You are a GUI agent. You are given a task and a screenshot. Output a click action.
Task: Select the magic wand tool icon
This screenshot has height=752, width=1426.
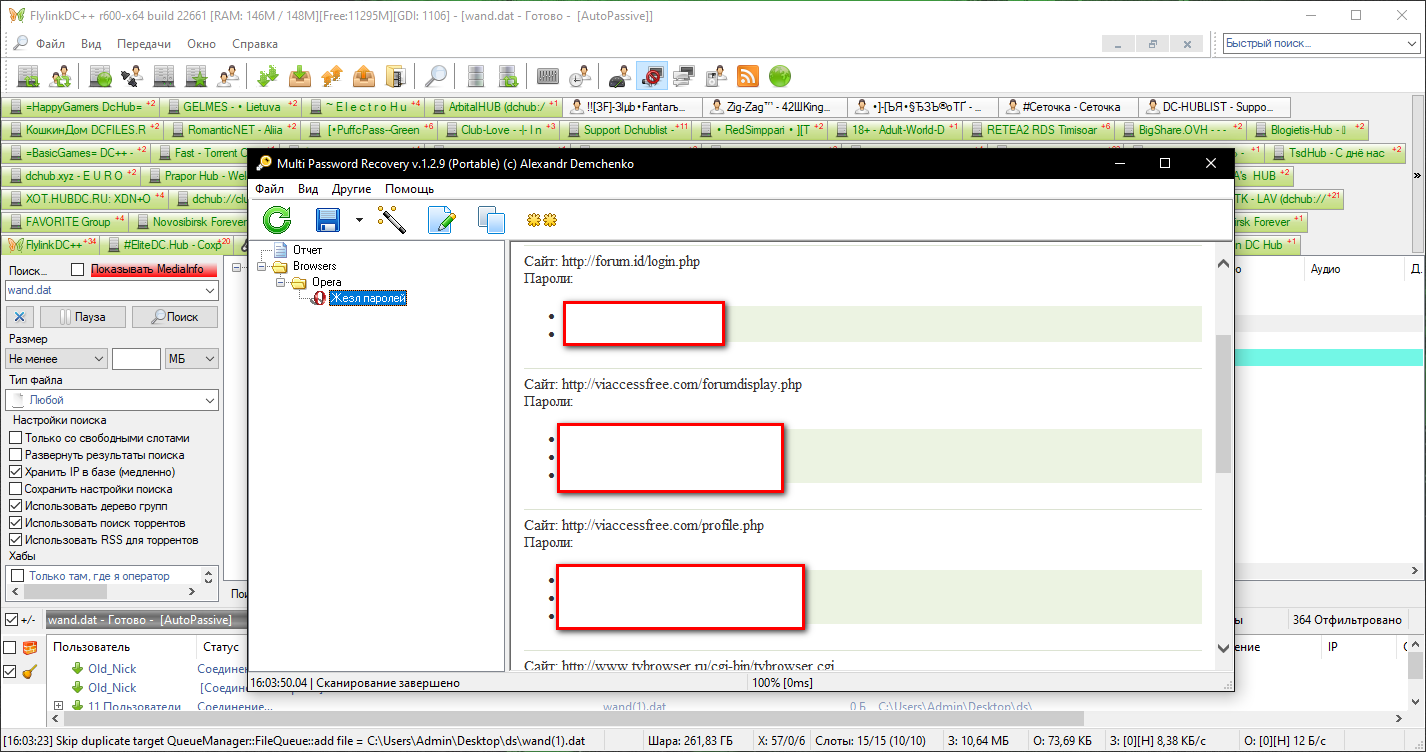391,219
